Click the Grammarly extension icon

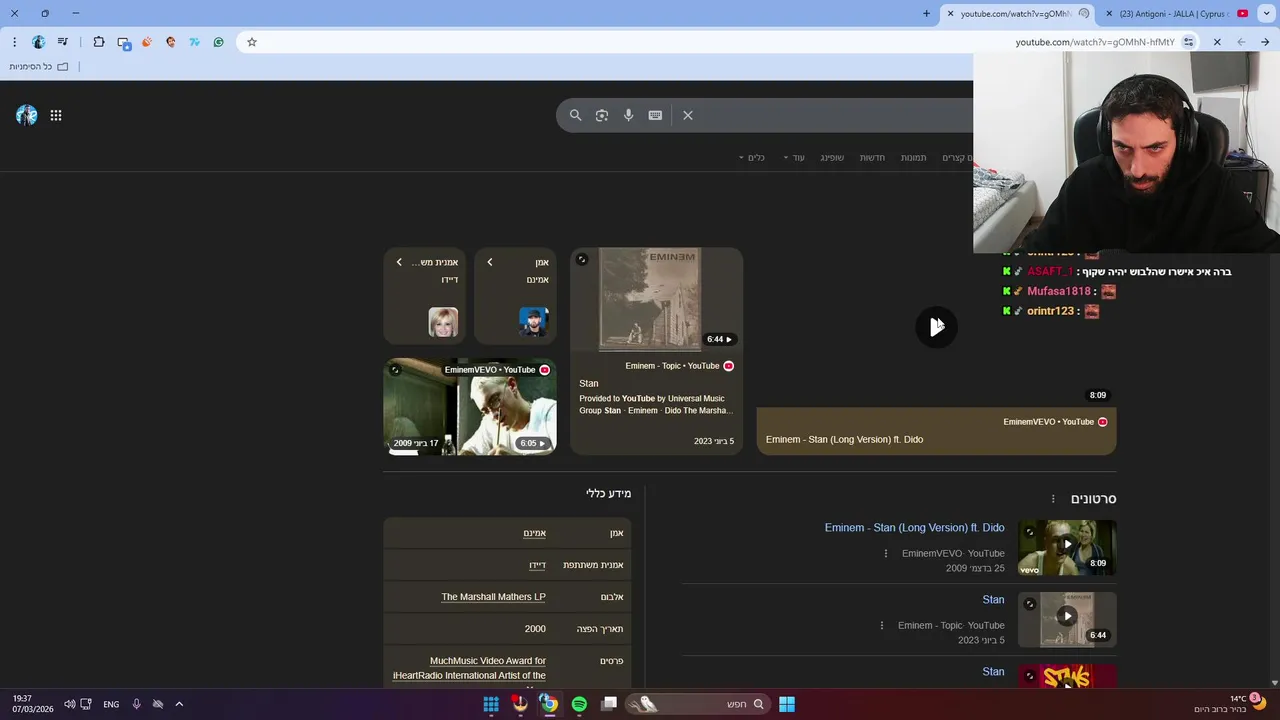pos(219,42)
